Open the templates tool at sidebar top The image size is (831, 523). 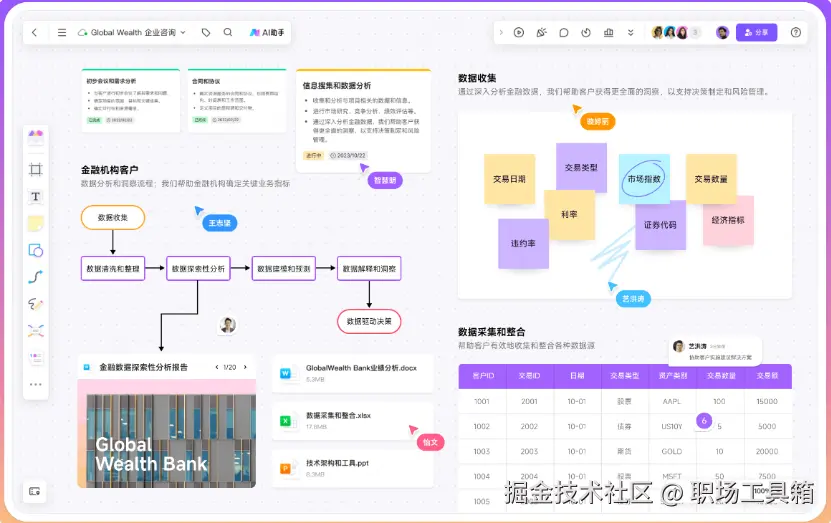[36, 137]
